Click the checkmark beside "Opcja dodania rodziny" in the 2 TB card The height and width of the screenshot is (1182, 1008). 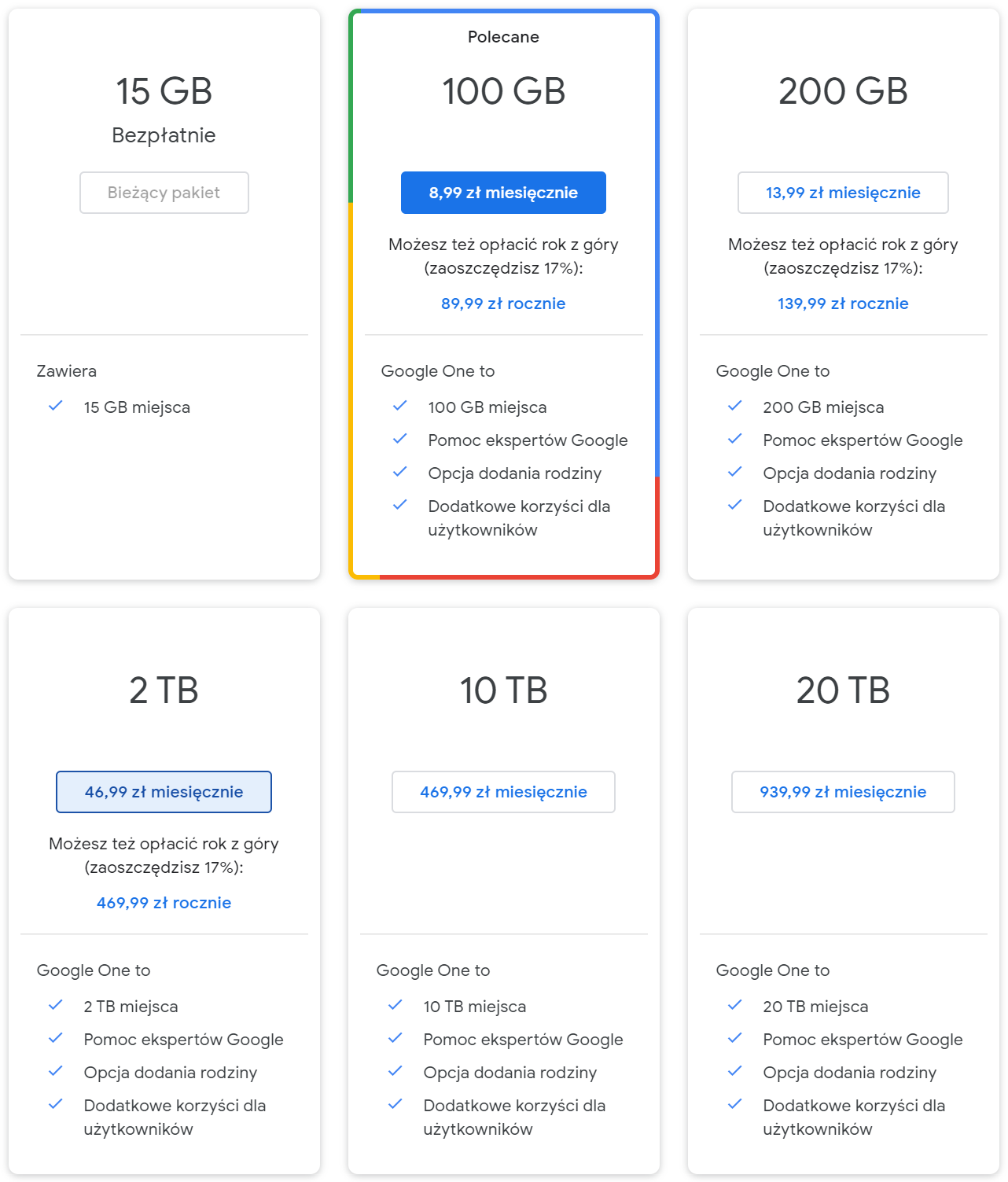click(56, 1071)
